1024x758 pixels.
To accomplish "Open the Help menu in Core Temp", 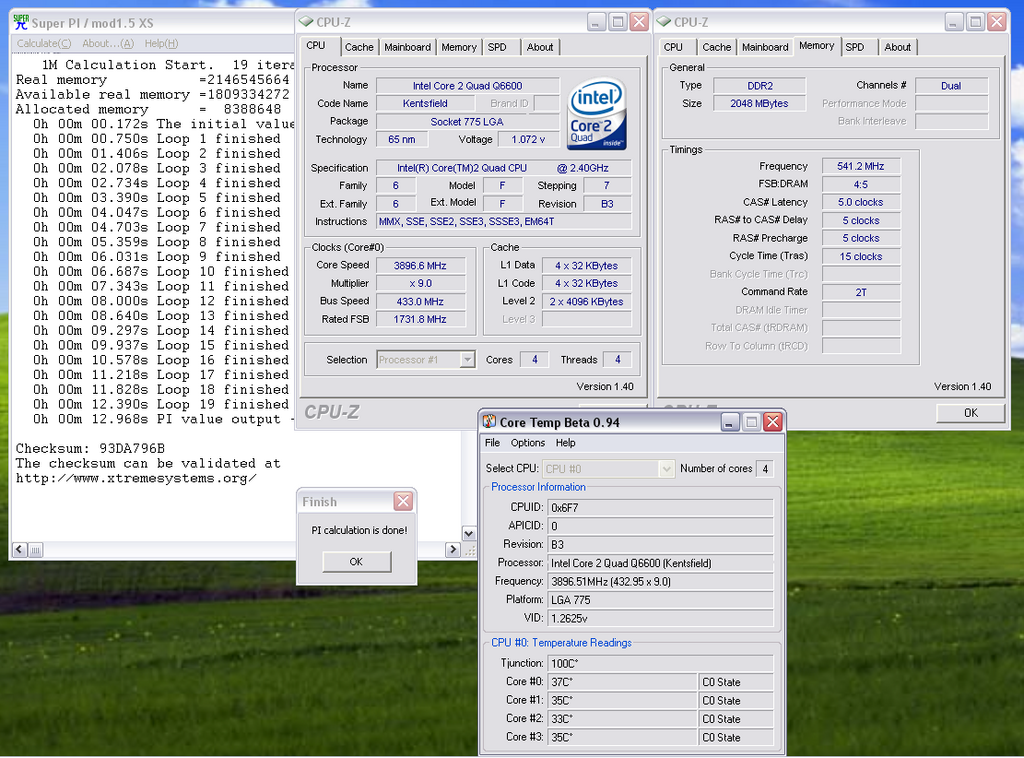I will pos(566,443).
